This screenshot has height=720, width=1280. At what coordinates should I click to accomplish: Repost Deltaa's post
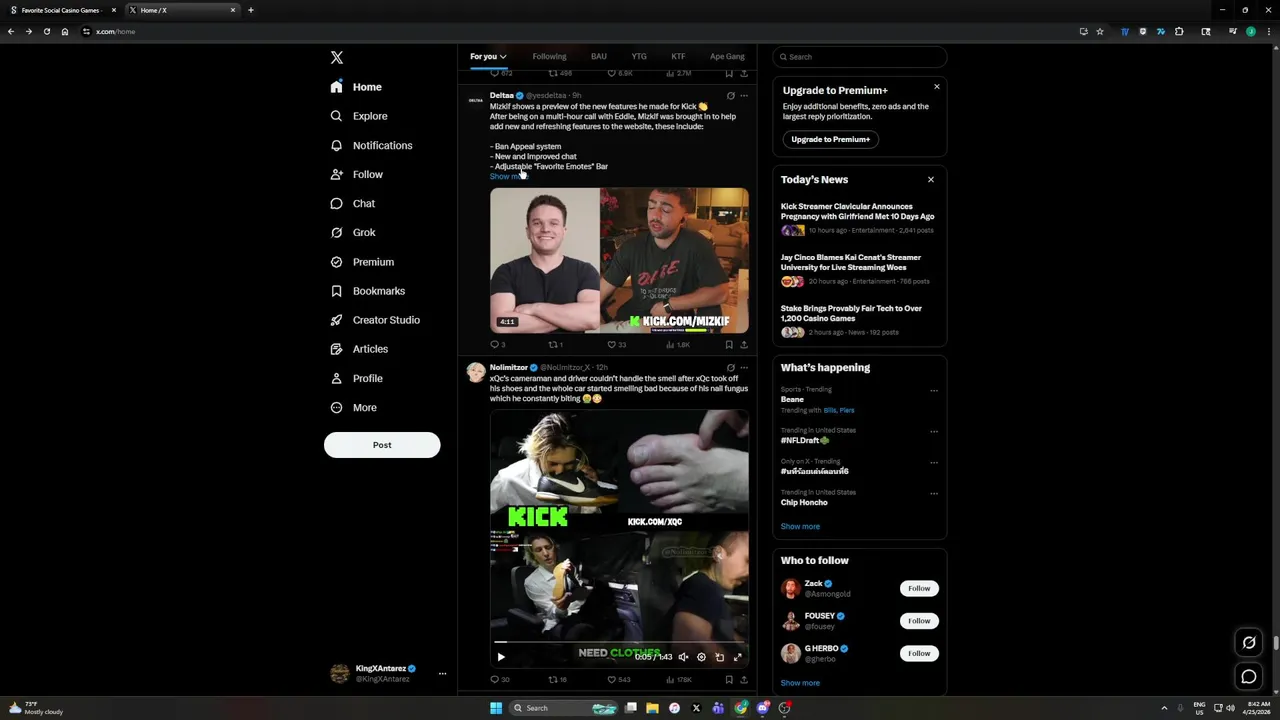tap(555, 345)
